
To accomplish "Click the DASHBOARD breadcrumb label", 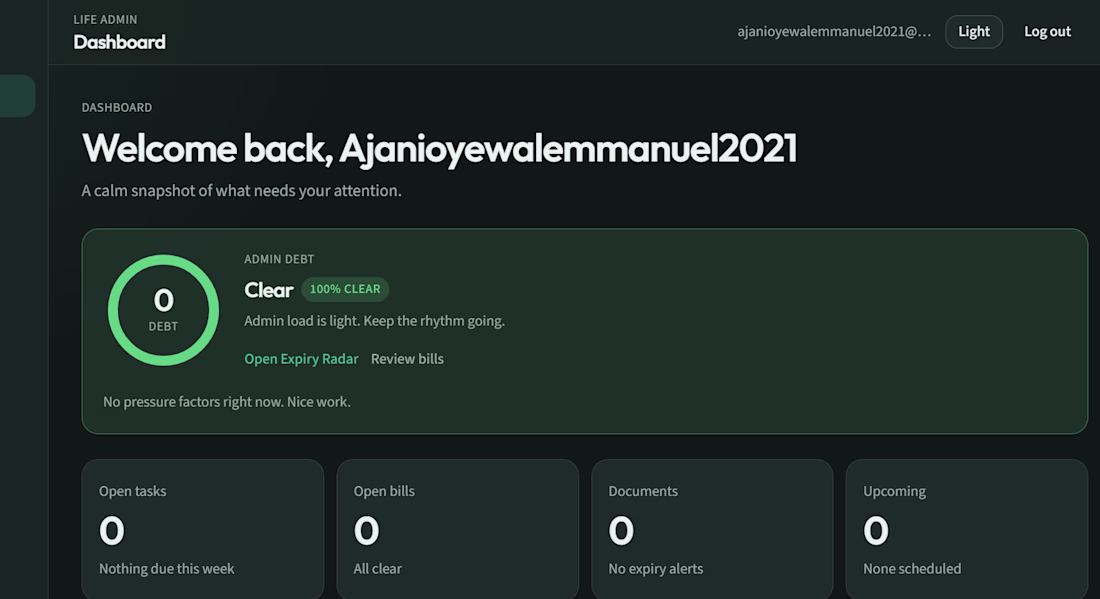I will click(x=116, y=107).
